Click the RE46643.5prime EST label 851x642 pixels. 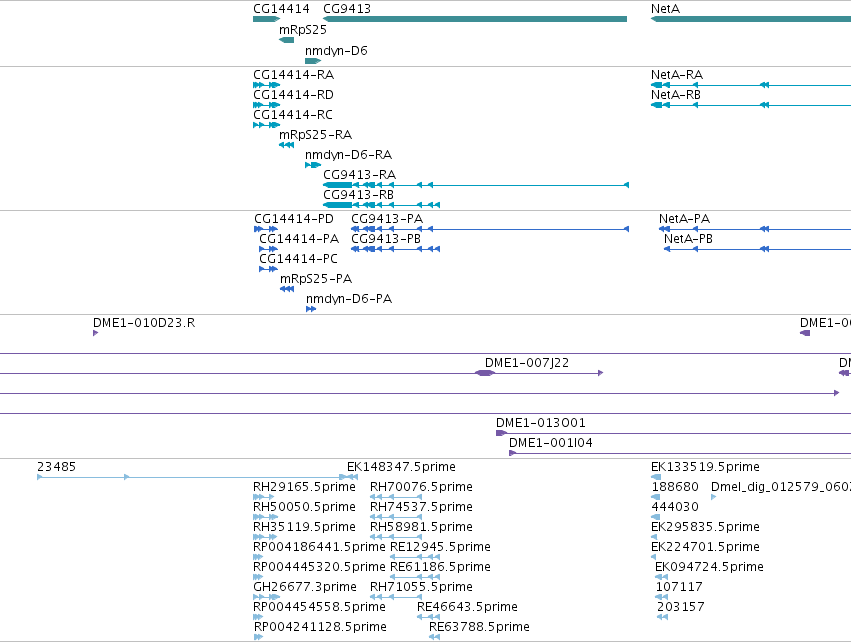pos(467,607)
